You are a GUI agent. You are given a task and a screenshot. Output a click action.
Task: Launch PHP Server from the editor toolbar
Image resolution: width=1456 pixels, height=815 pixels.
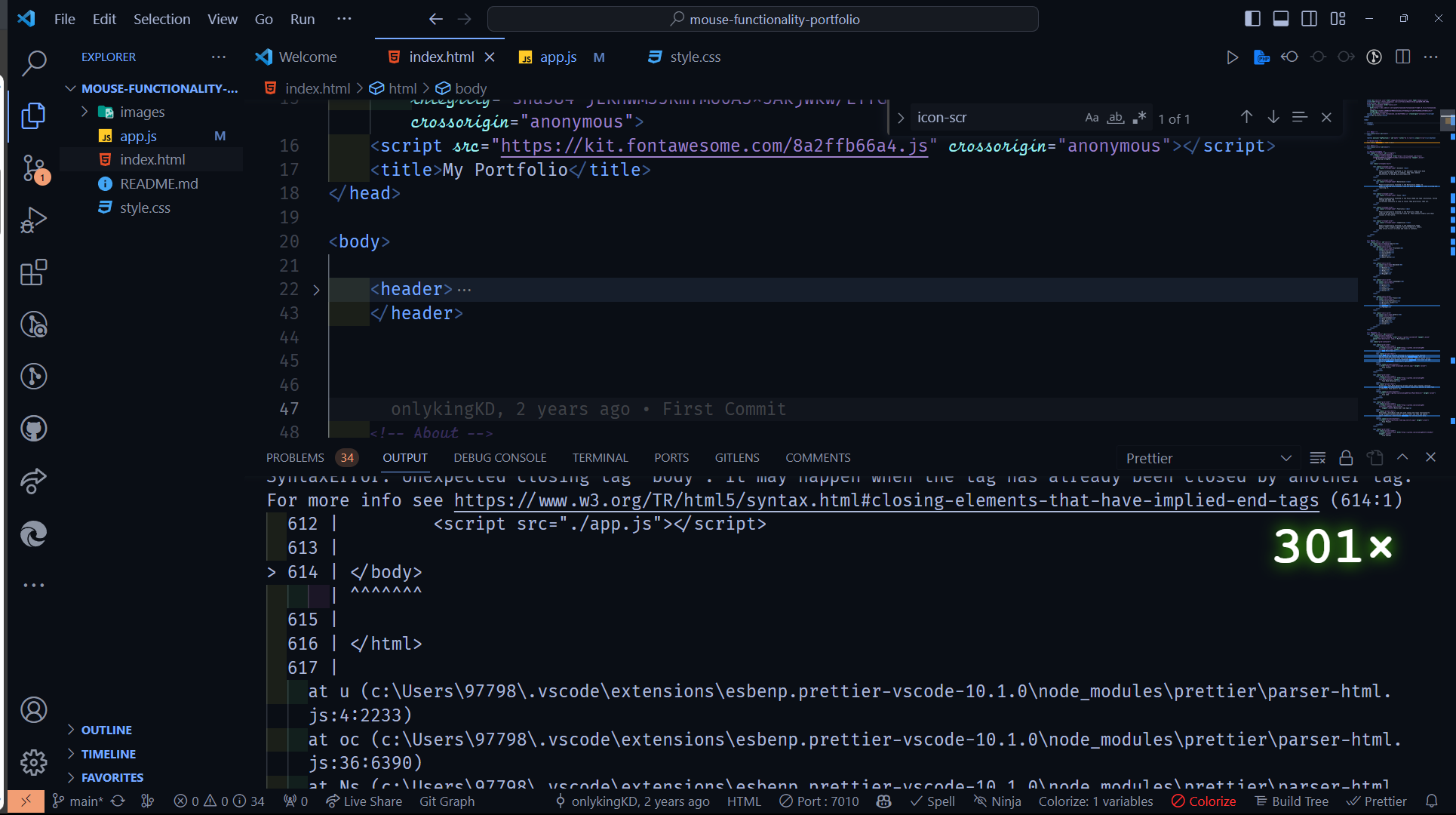click(x=1261, y=57)
